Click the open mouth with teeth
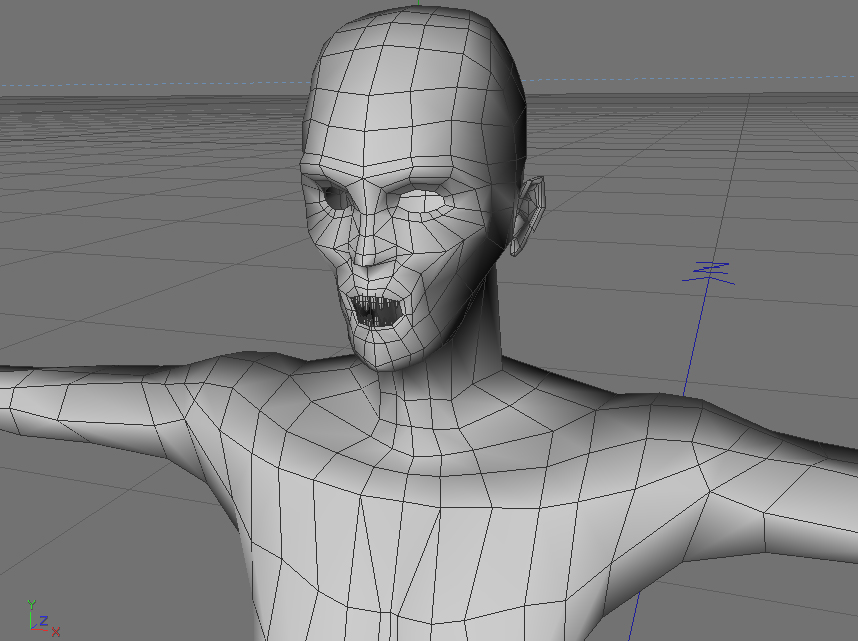 point(378,311)
